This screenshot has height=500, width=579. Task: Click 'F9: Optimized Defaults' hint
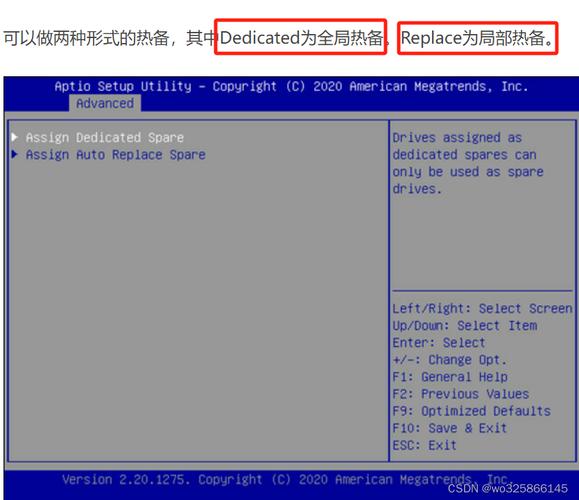pos(472,411)
